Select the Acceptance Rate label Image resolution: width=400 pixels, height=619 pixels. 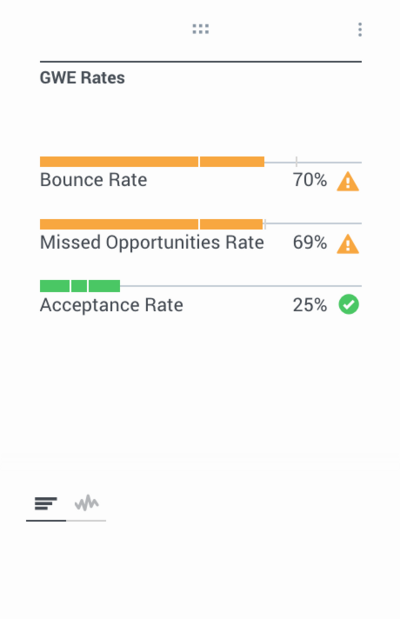[111, 305]
